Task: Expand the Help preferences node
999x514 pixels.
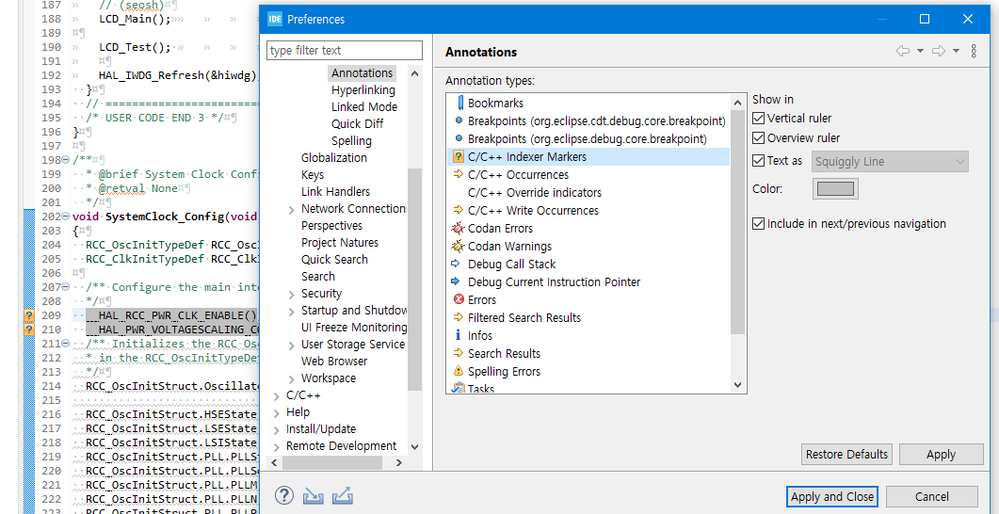Action: (276, 413)
